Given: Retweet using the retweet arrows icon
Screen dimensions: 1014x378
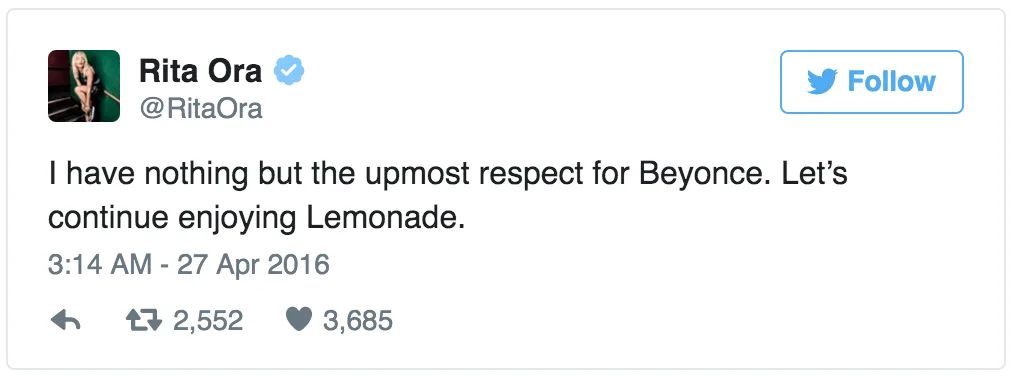Looking at the screenshot, I should tap(144, 320).
